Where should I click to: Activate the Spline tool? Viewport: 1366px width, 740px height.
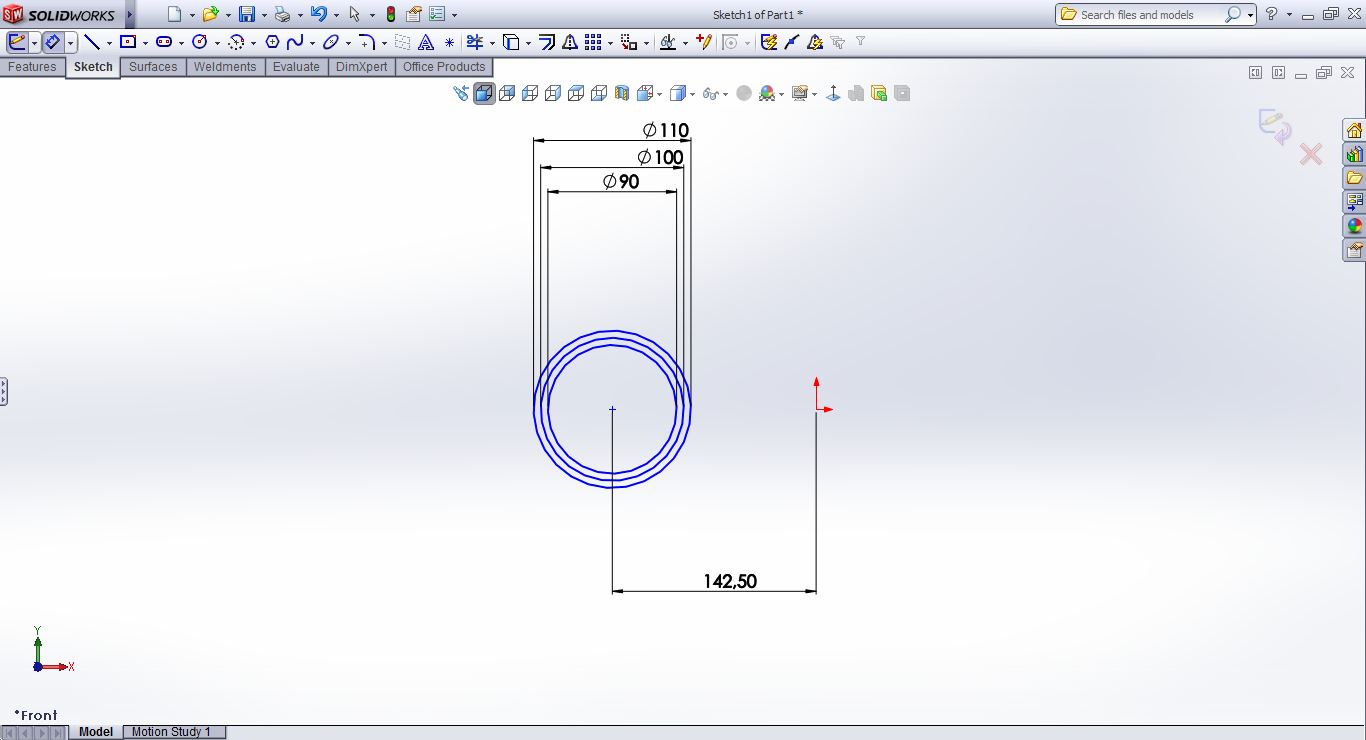tap(296, 41)
